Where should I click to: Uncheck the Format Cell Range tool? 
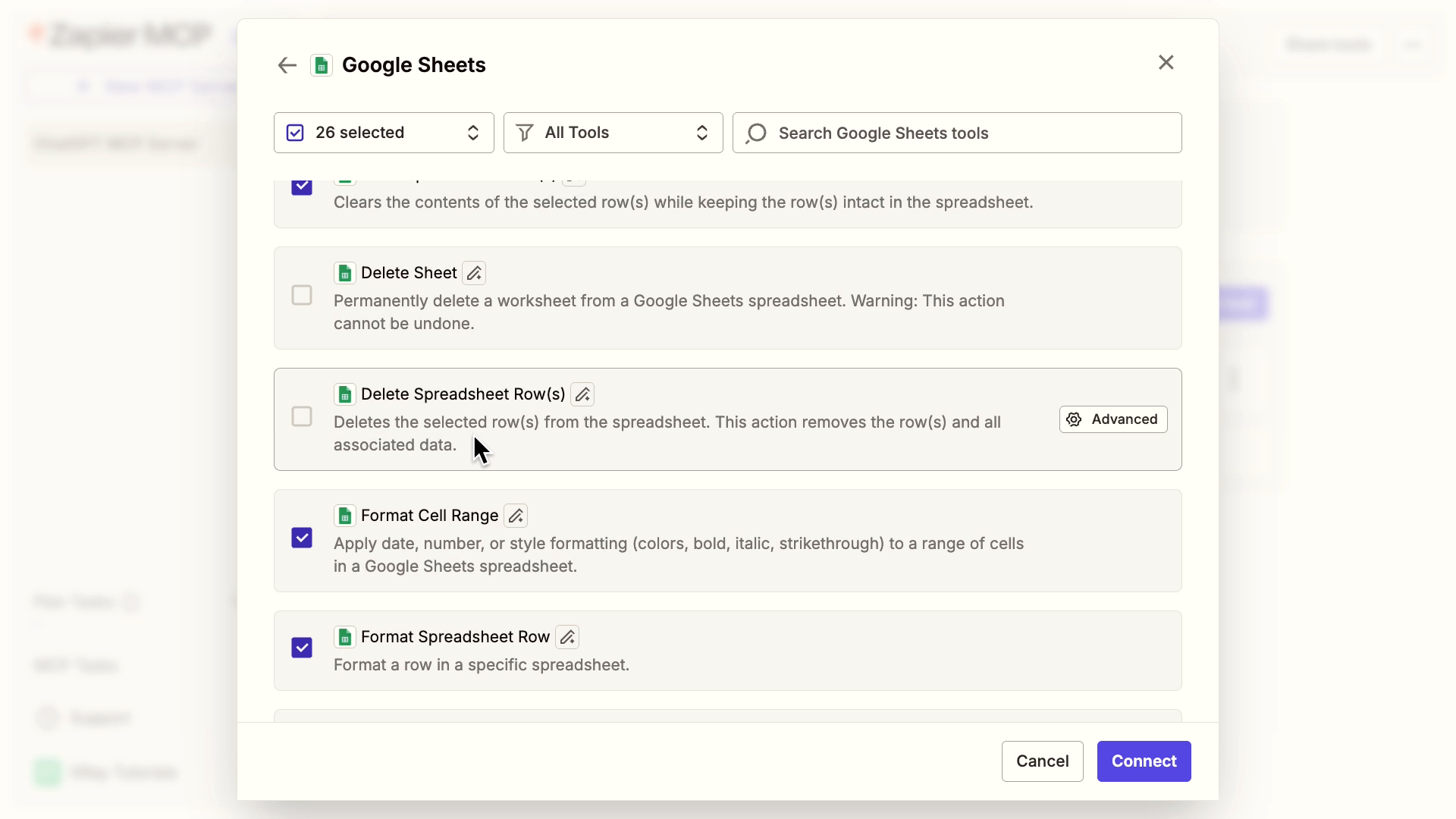(302, 538)
